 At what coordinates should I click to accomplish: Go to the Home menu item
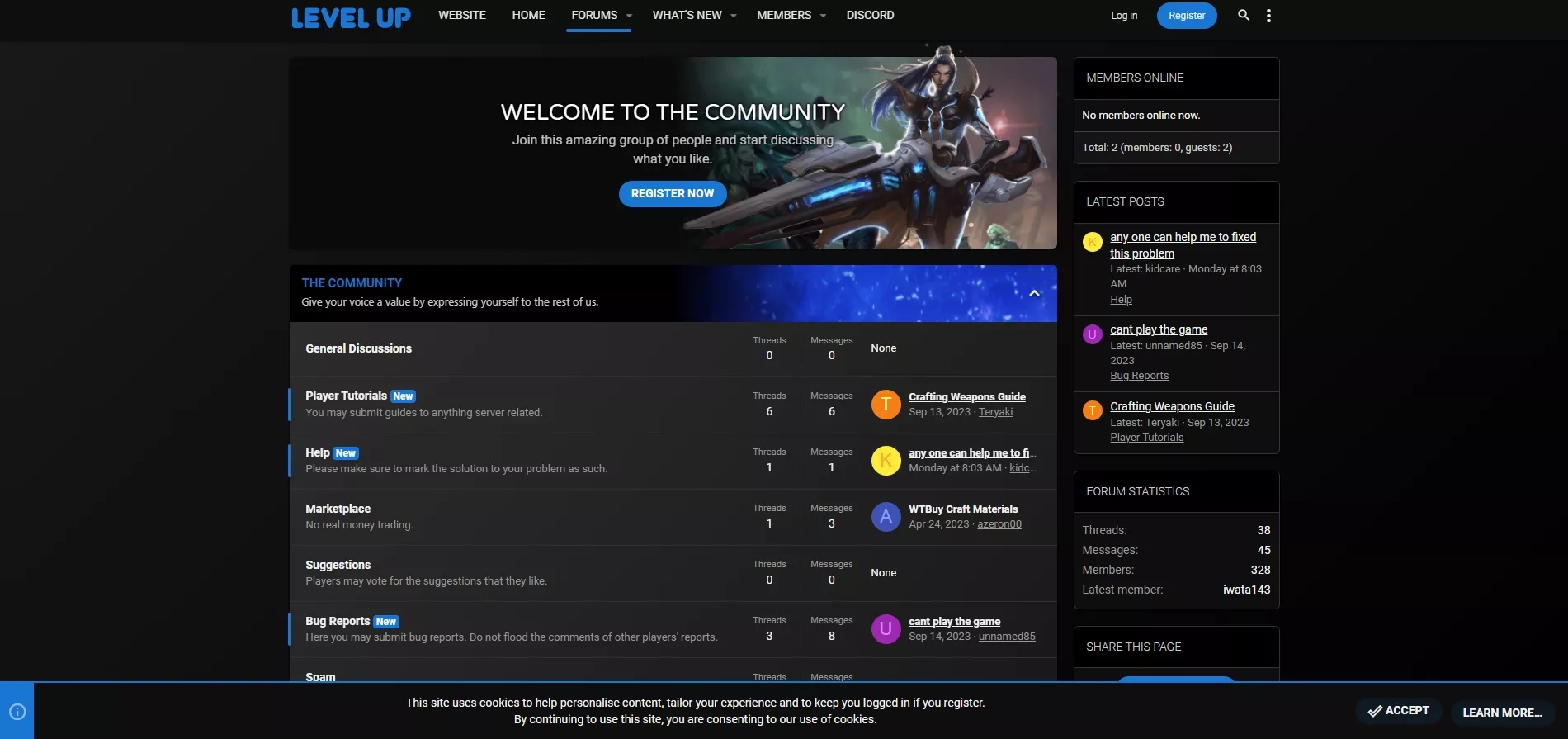pyautogui.click(x=528, y=15)
